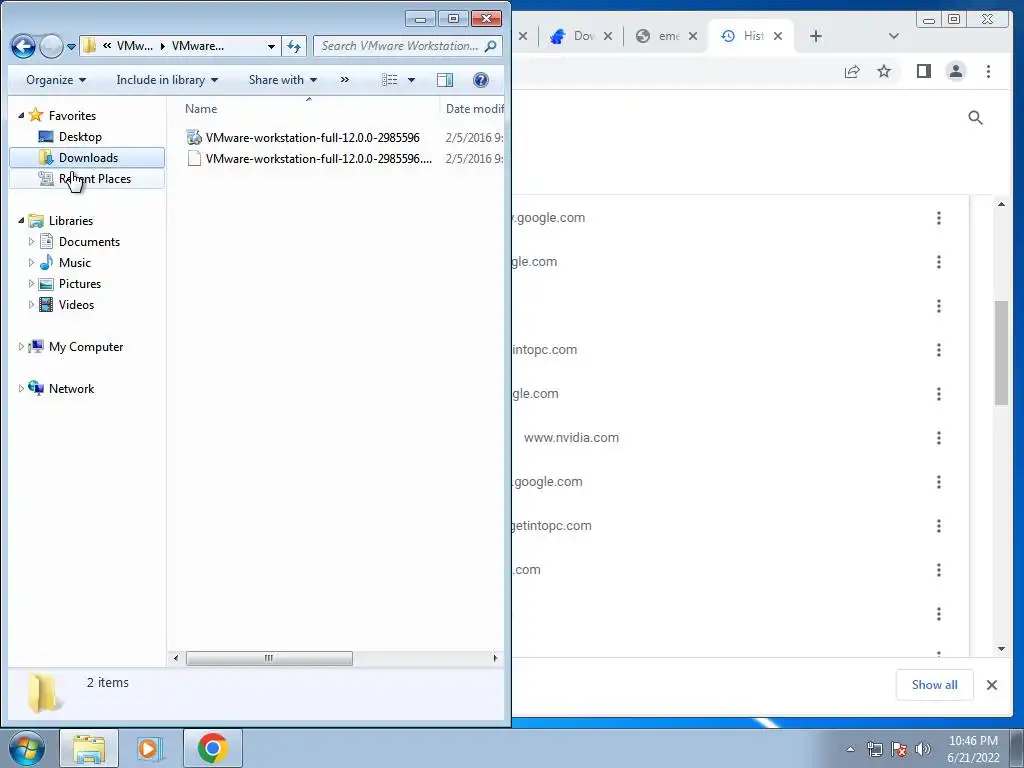This screenshot has height=768, width=1024.
Task: Click the Chrome history page scrollbar thumb
Action: [1002, 353]
